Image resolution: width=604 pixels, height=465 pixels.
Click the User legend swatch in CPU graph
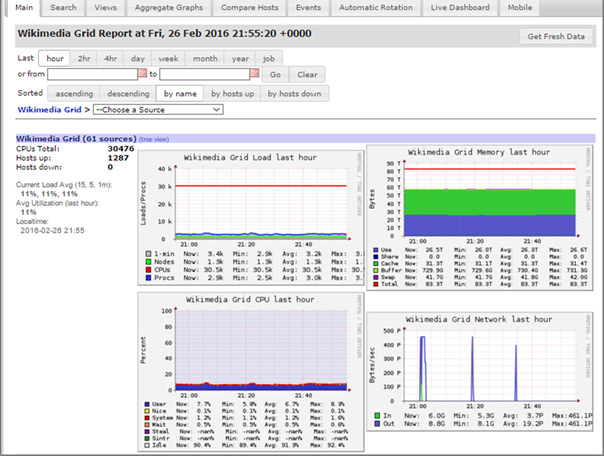[x=147, y=404]
